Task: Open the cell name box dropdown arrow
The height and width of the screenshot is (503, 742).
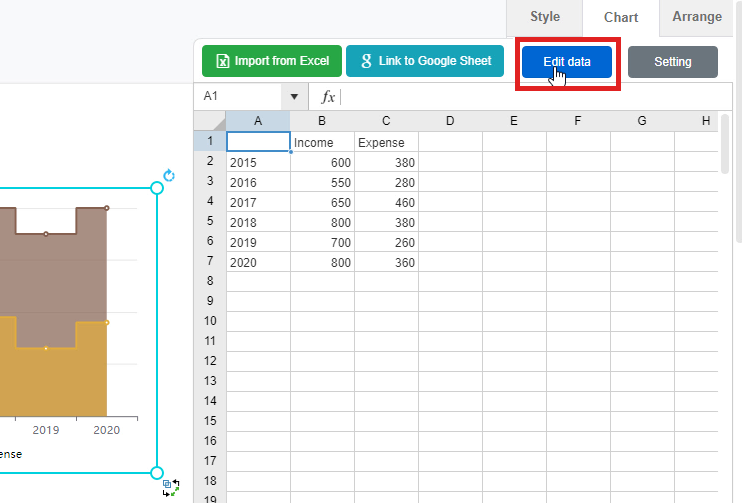Action: pyautogui.click(x=294, y=97)
